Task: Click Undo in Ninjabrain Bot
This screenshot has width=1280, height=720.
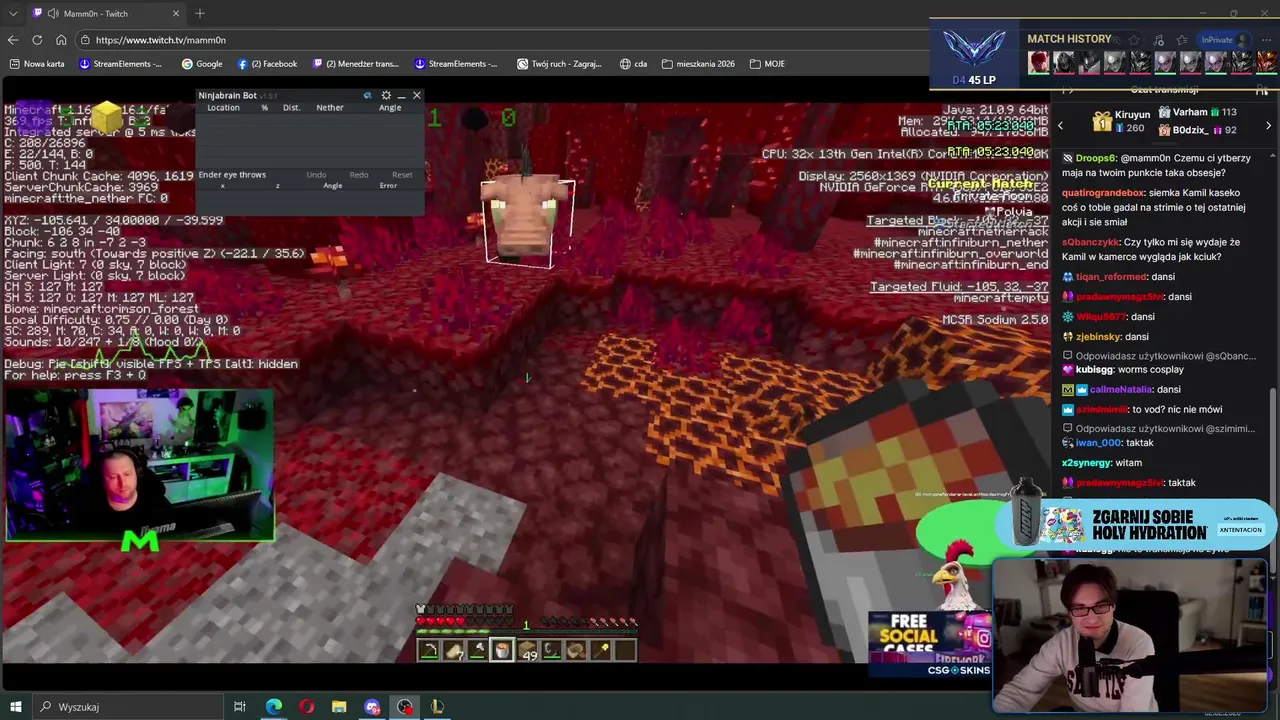Action: (x=316, y=175)
